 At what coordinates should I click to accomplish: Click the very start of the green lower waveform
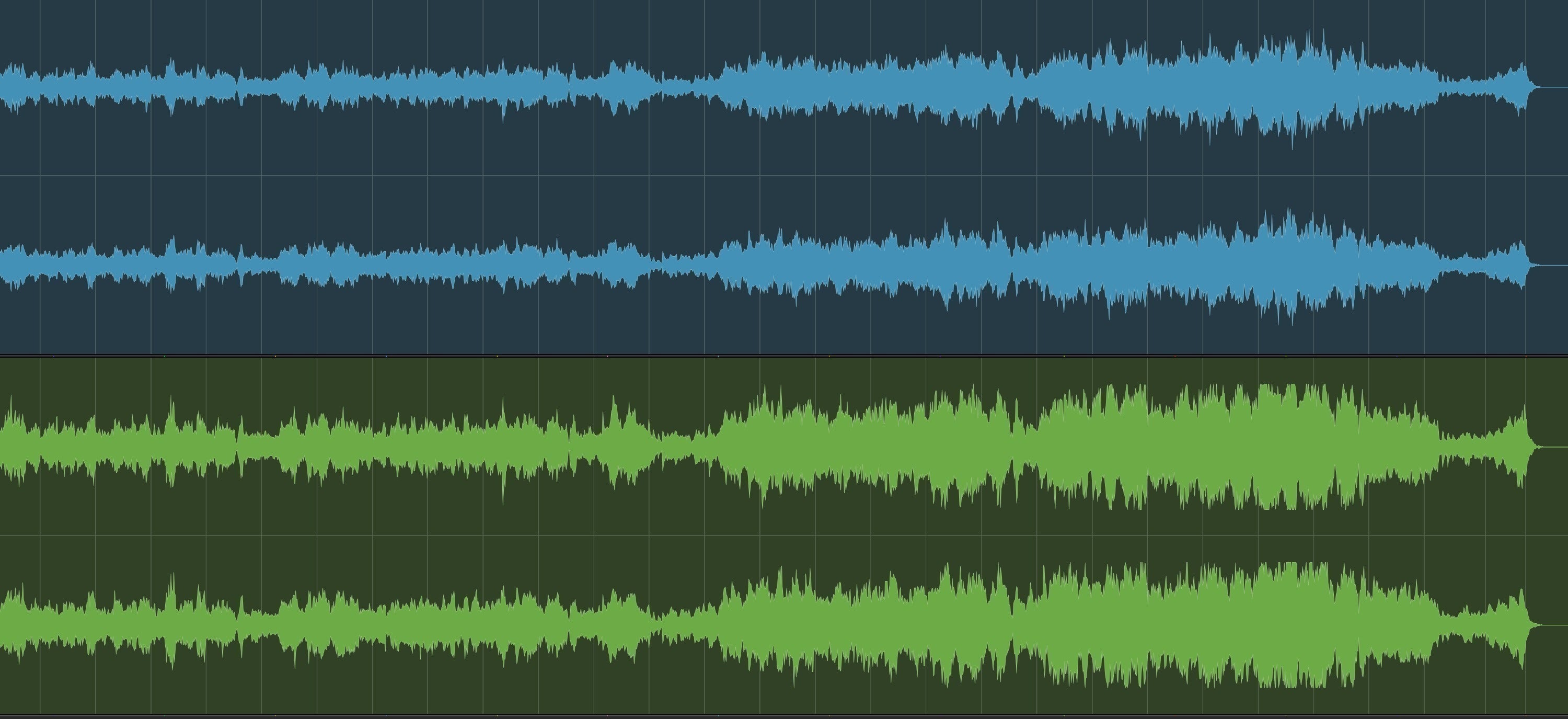click(x=3, y=625)
